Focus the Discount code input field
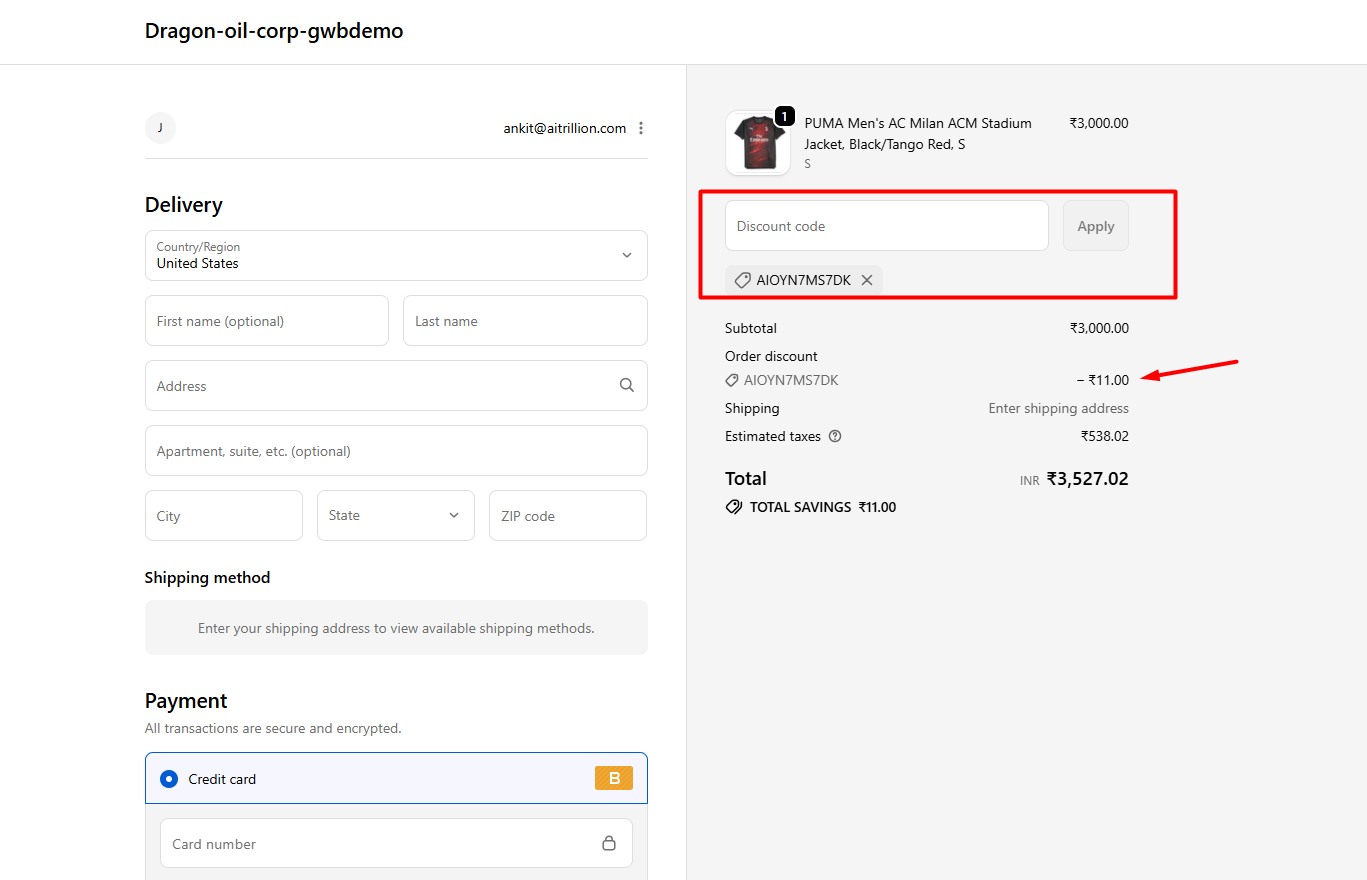 click(x=886, y=226)
